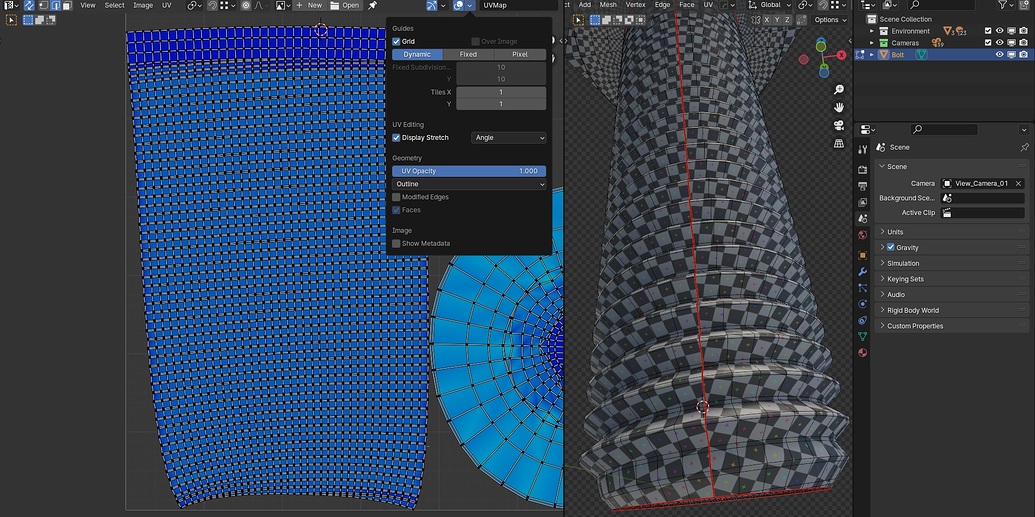The height and width of the screenshot is (517, 1035).
Task: Expand the Bolt object tree
Action: click(x=871, y=55)
